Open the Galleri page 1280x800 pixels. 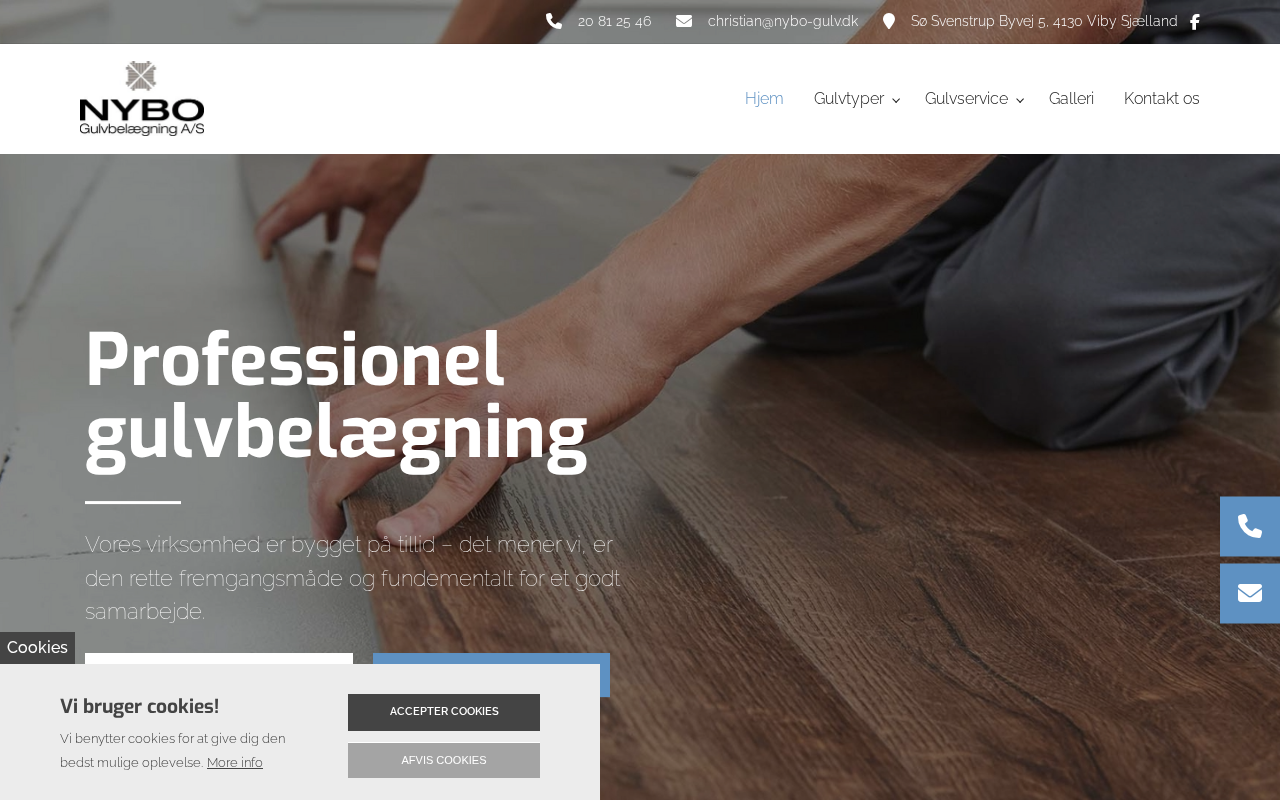(1071, 99)
